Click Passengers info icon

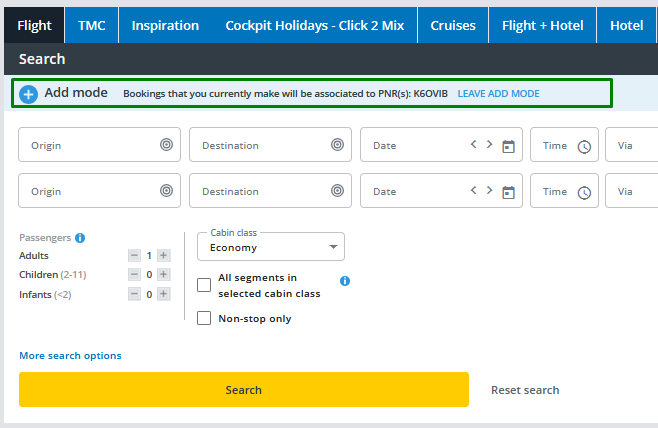click(80, 238)
